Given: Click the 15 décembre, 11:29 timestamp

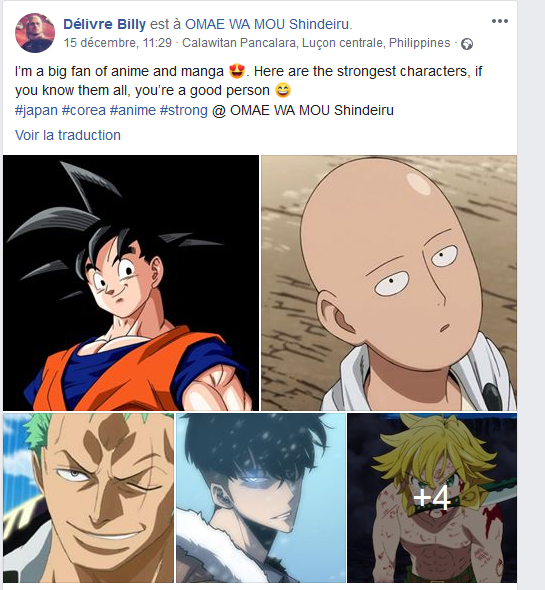Looking at the screenshot, I should point(117,43).
